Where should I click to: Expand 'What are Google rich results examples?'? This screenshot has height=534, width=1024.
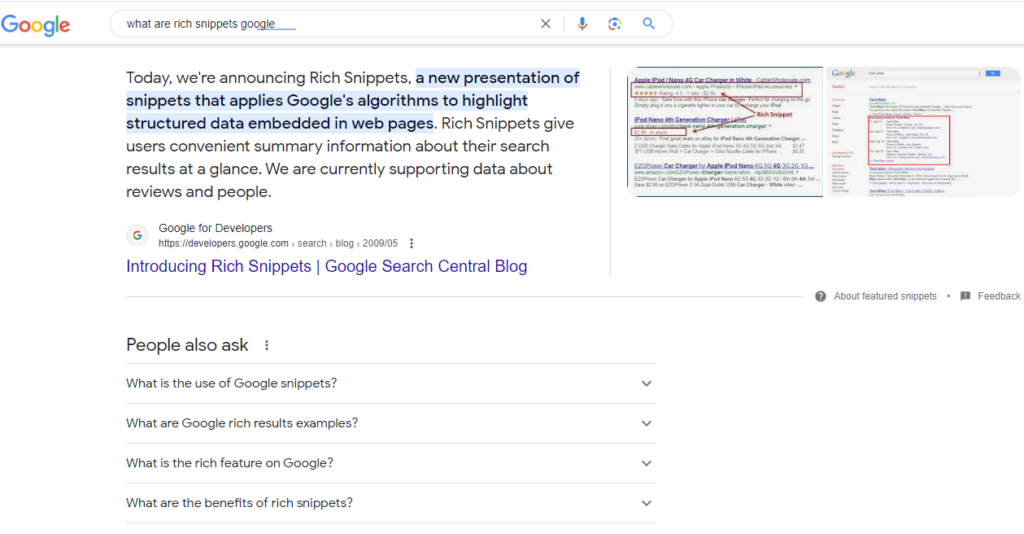click(x=391, y=423)
